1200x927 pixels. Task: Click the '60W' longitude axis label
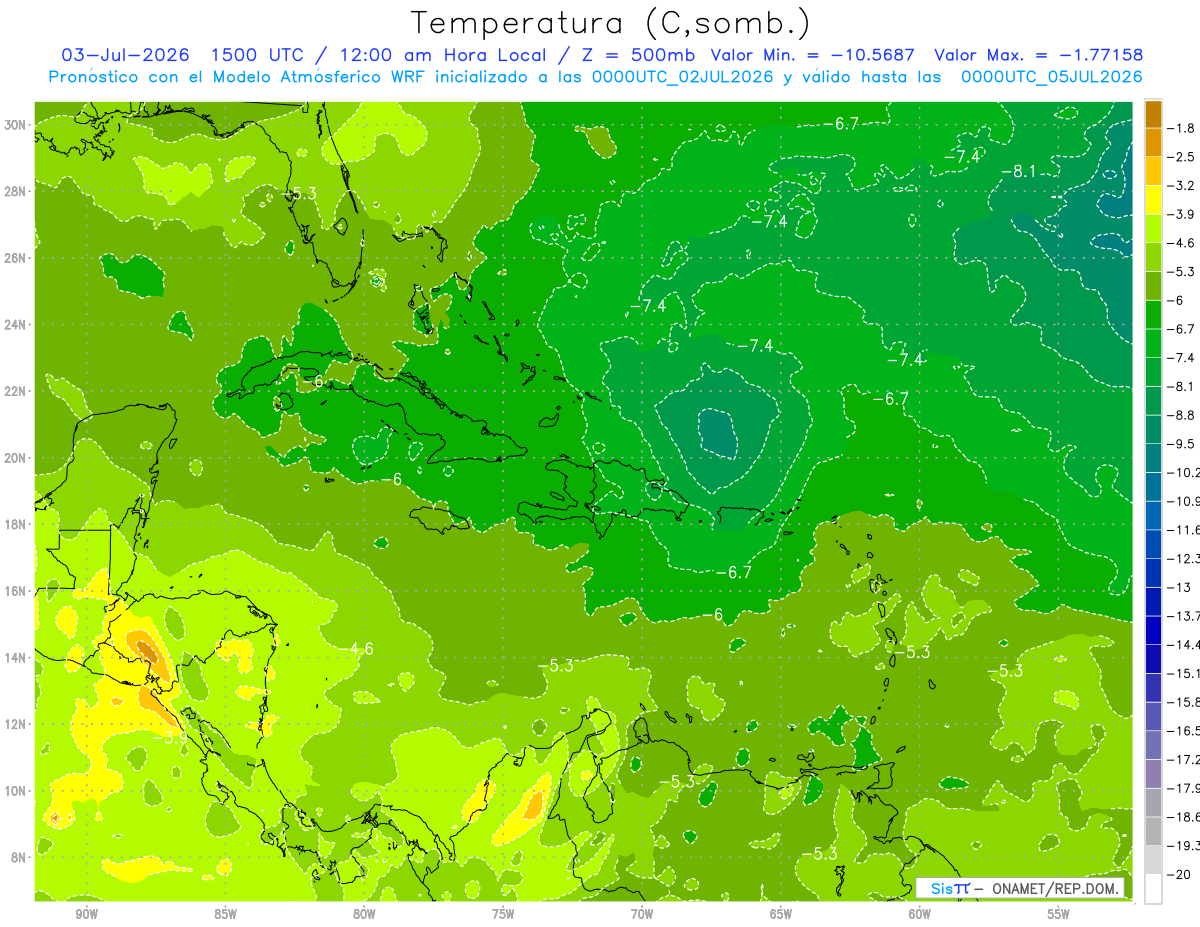click(920, 914)
